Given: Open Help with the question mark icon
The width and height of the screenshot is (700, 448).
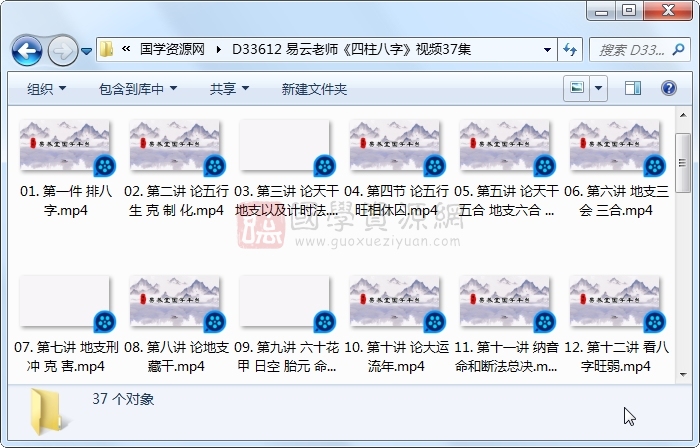Looking at the screenshot, I should 669,88.
